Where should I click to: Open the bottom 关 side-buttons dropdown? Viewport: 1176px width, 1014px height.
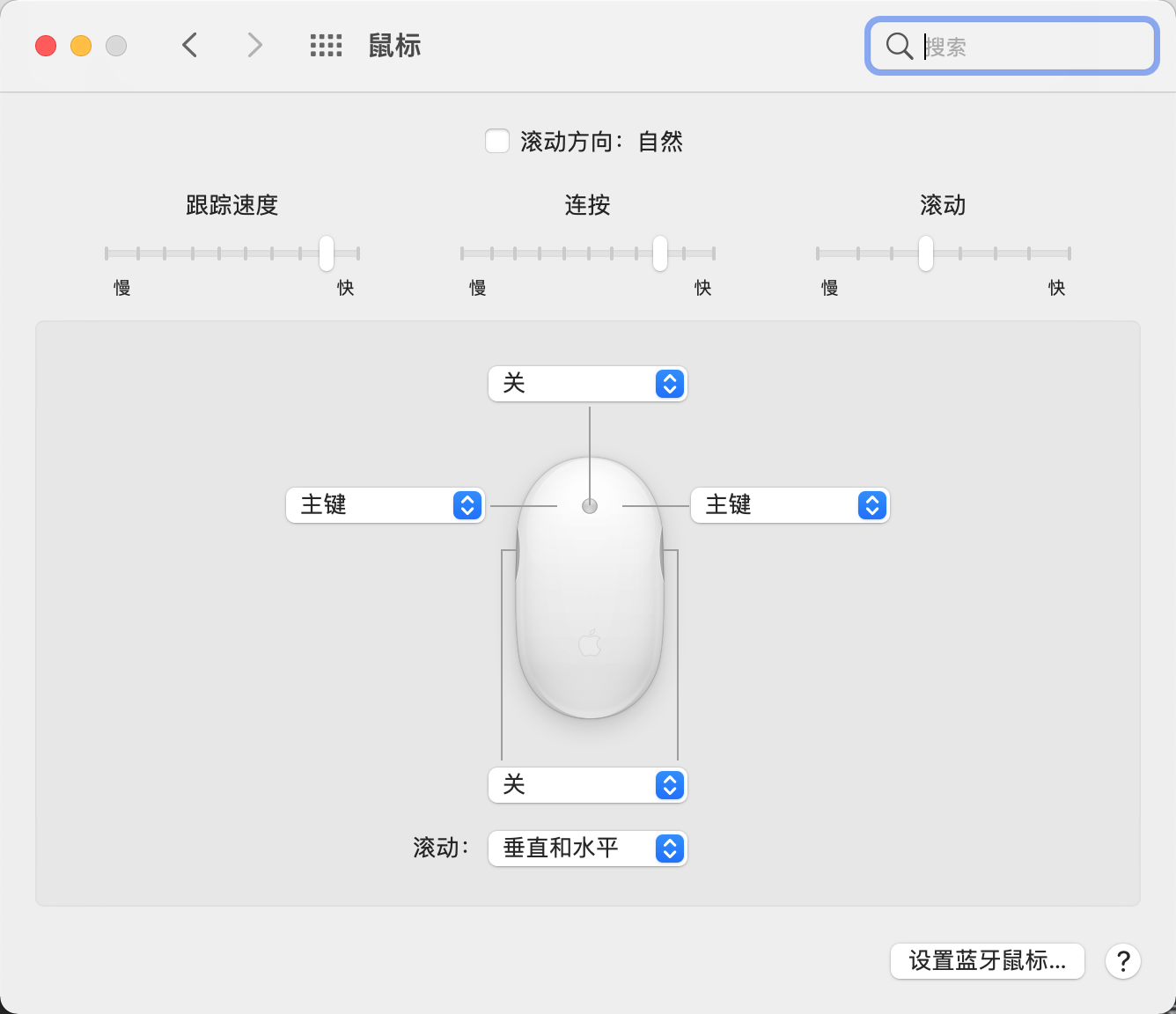(588, 785)
